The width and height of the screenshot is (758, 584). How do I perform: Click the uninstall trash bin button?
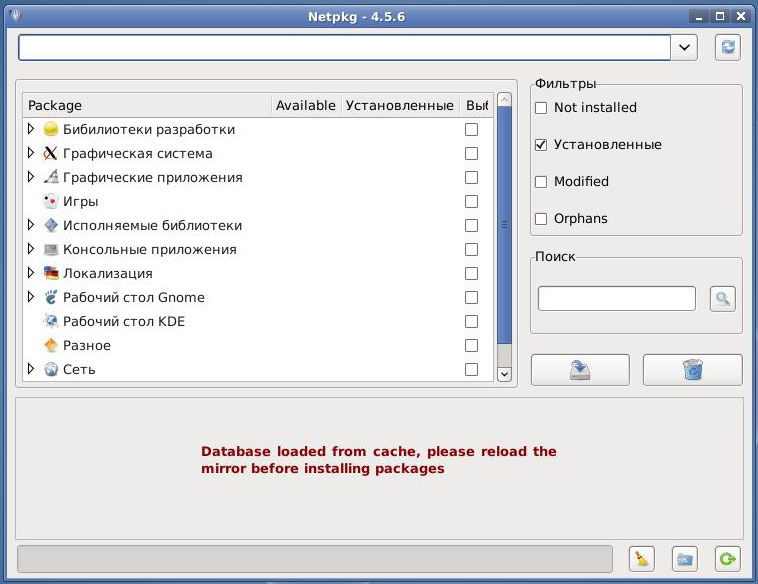click(x=692, y=370)
